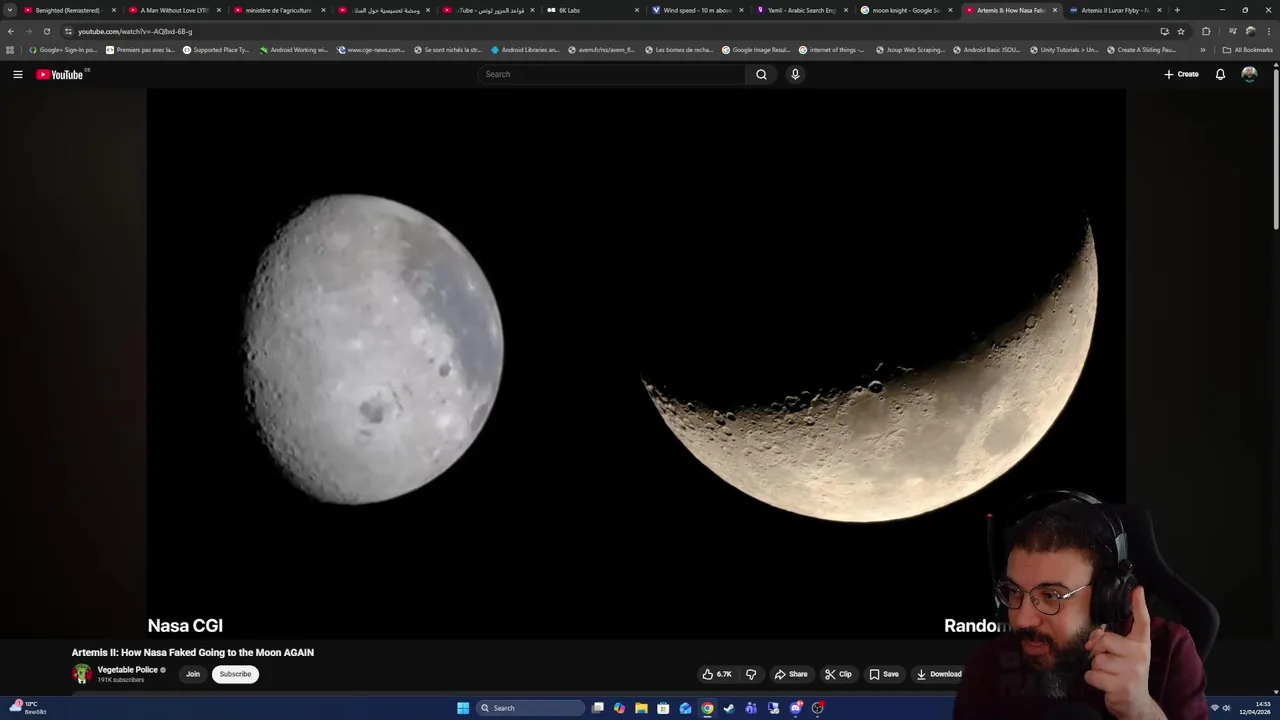Like the video with 6.7K likes
The height and width of the screenshot is (720, 1280).
(x=717, y=674)
